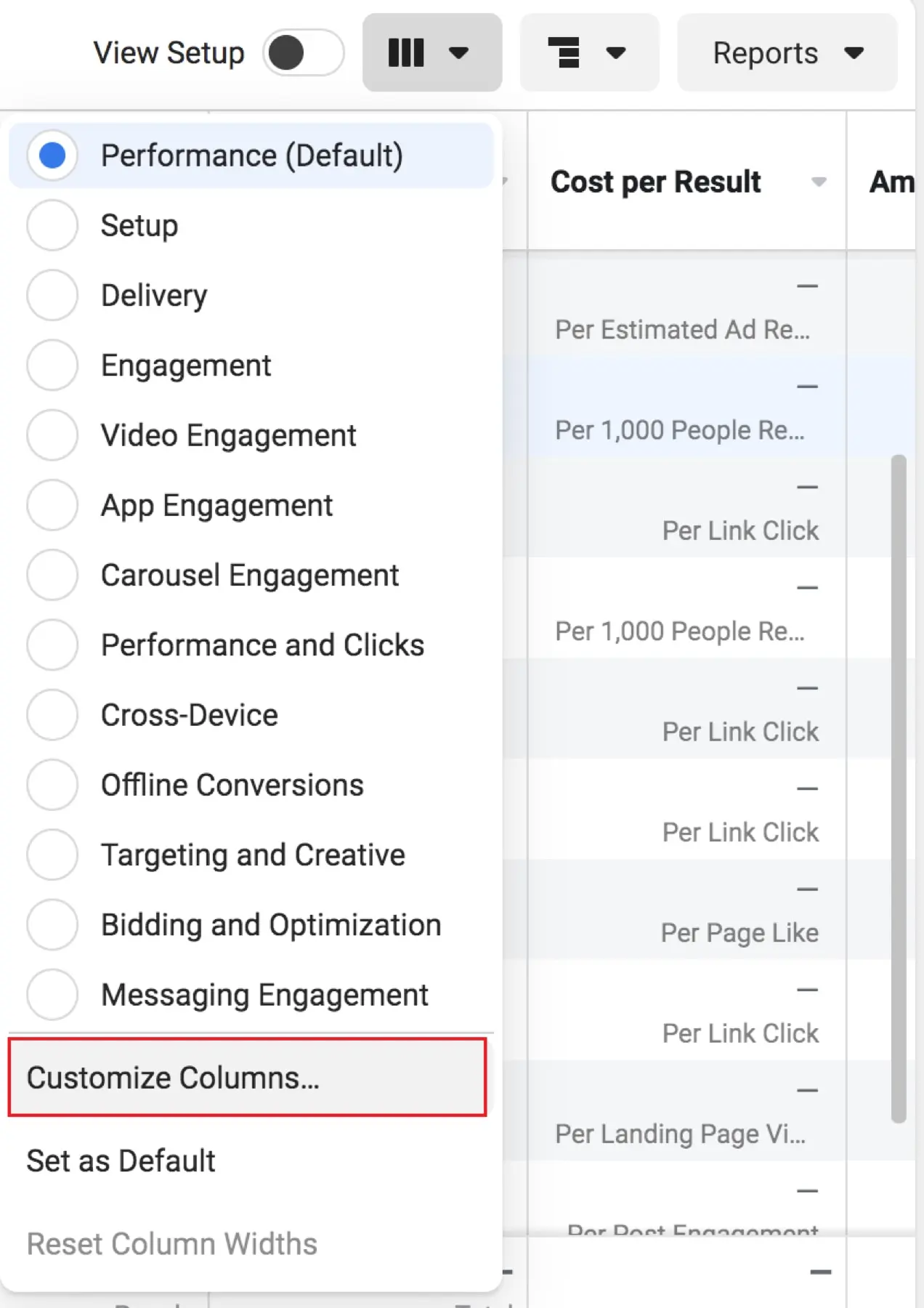Click the Cost per Result sort arrow
The height and width of the screenshot is (1308, 924).
pos(819,182)
